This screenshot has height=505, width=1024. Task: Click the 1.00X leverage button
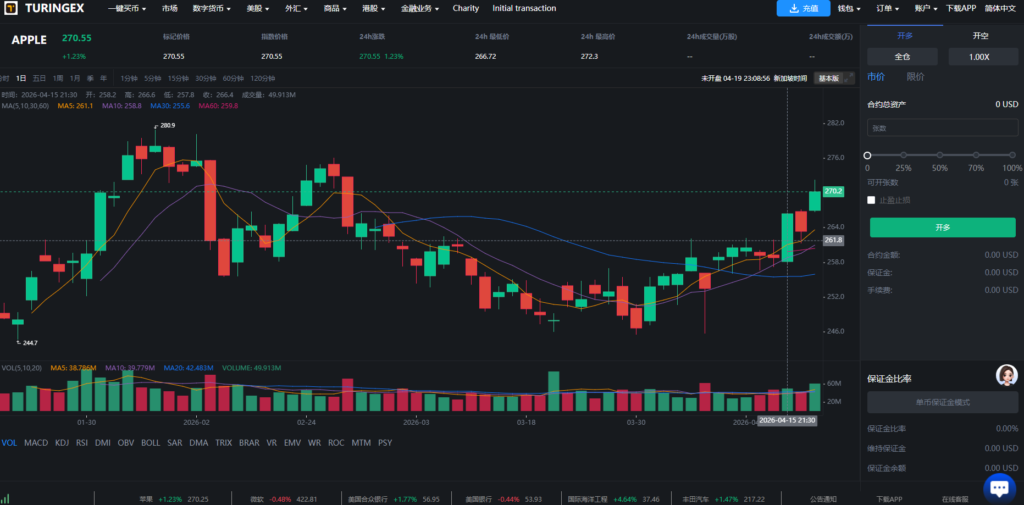point(980,57)
